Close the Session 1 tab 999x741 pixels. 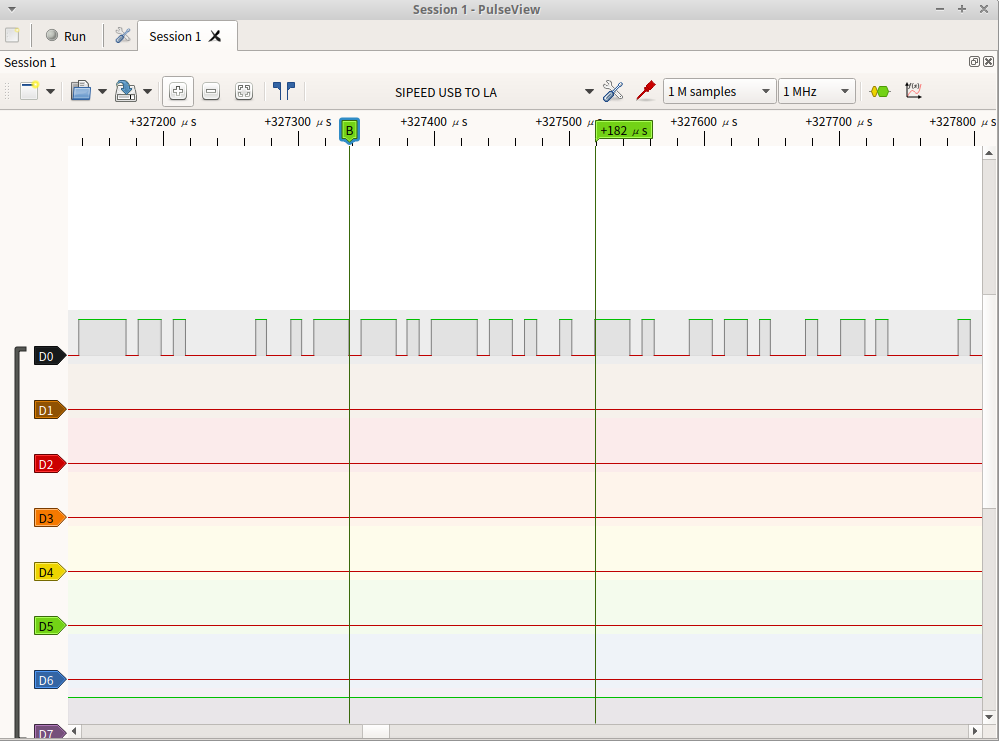tap(215, 36)
